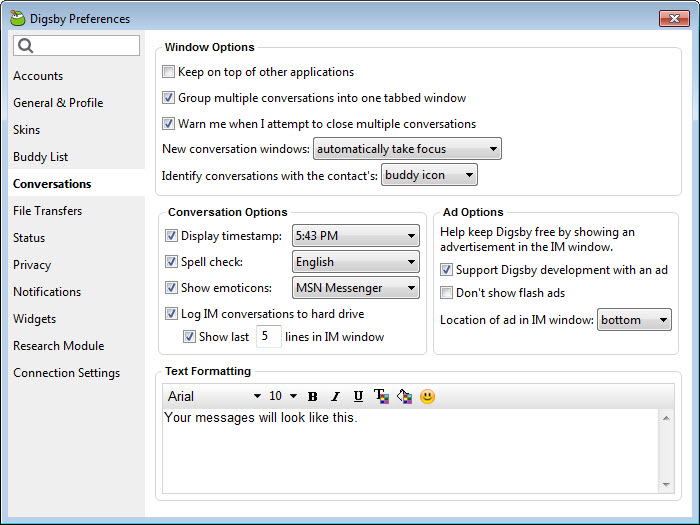Viewport: 700px width, 525px height.
Task: Open the MSN Messenger emoticon set dropdown
Action: tap(356, 288)
